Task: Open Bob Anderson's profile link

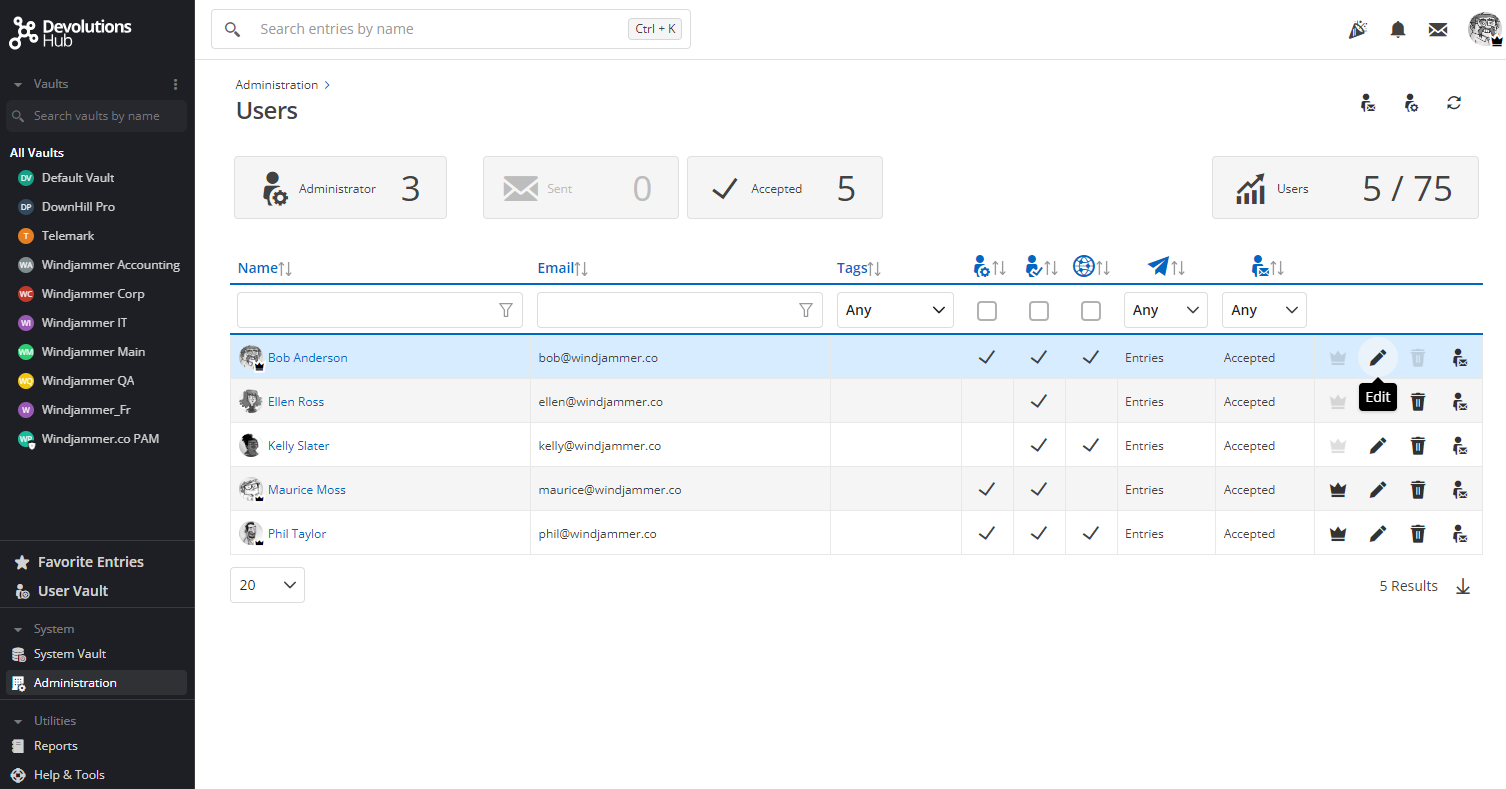Action: (x=308, y=358)
